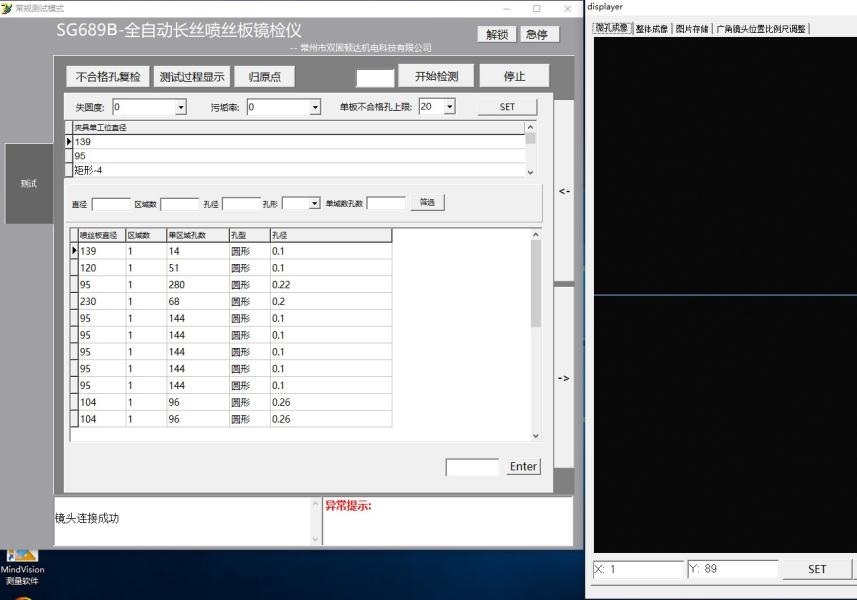This screenshot has width=857, height=600.
Task: Start inspection with 开始检测 button
Action: [x=436, y=76]
